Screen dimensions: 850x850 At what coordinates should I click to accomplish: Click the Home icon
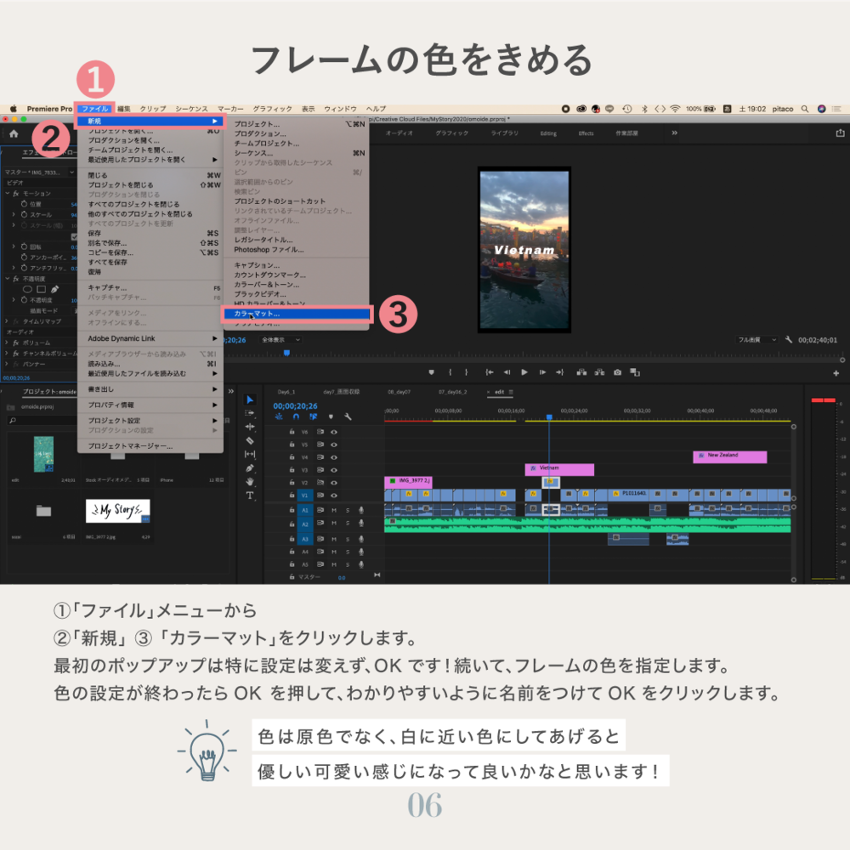pyautogui.click(x=14, y=134)
